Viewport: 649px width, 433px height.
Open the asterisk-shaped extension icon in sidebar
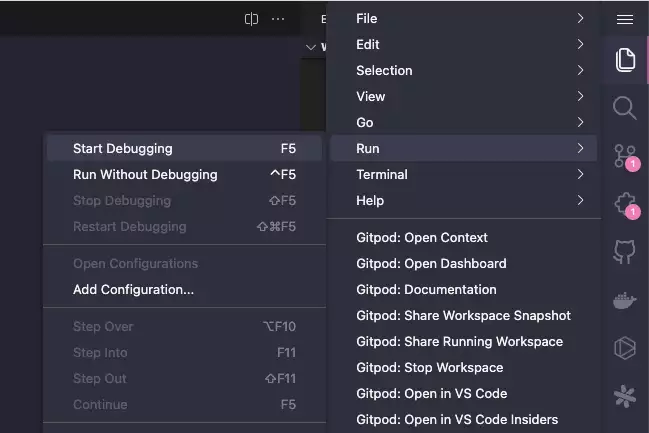point(625,396)
